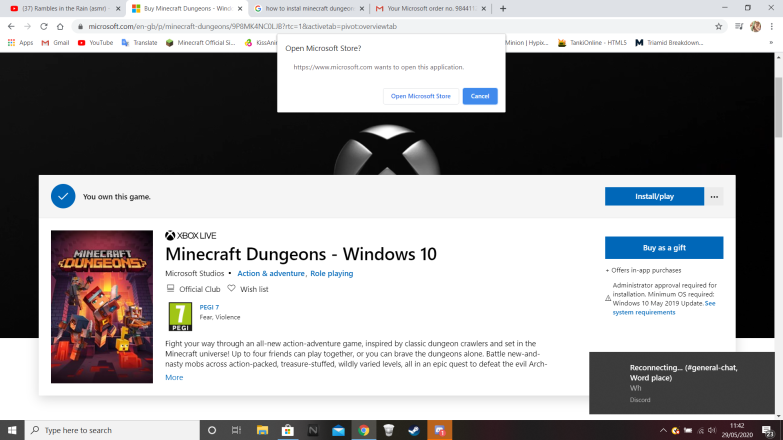
Task: Open the Gmail bookmark
Action: point(55,43)
